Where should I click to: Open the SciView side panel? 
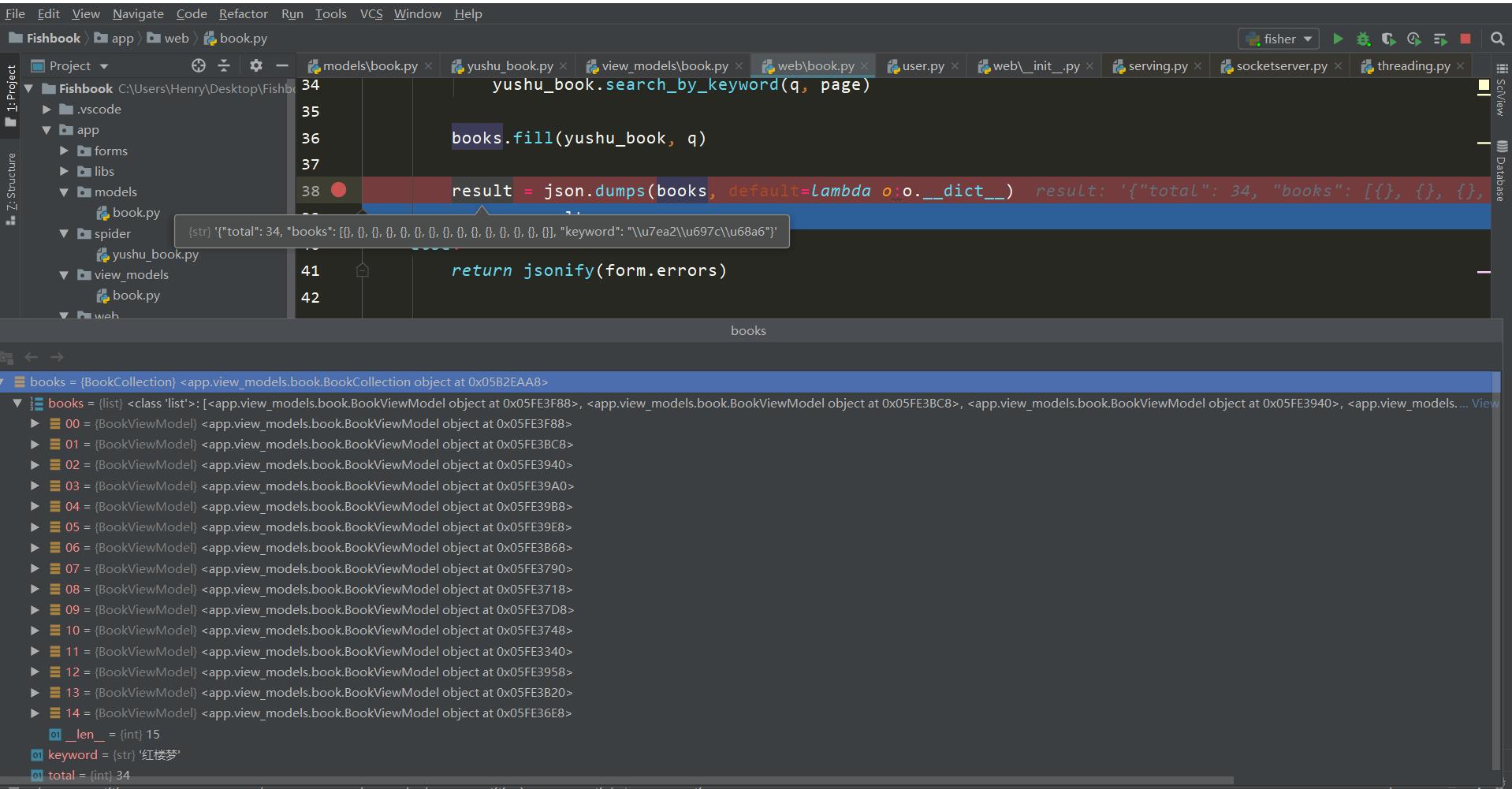pos(1501,90)
